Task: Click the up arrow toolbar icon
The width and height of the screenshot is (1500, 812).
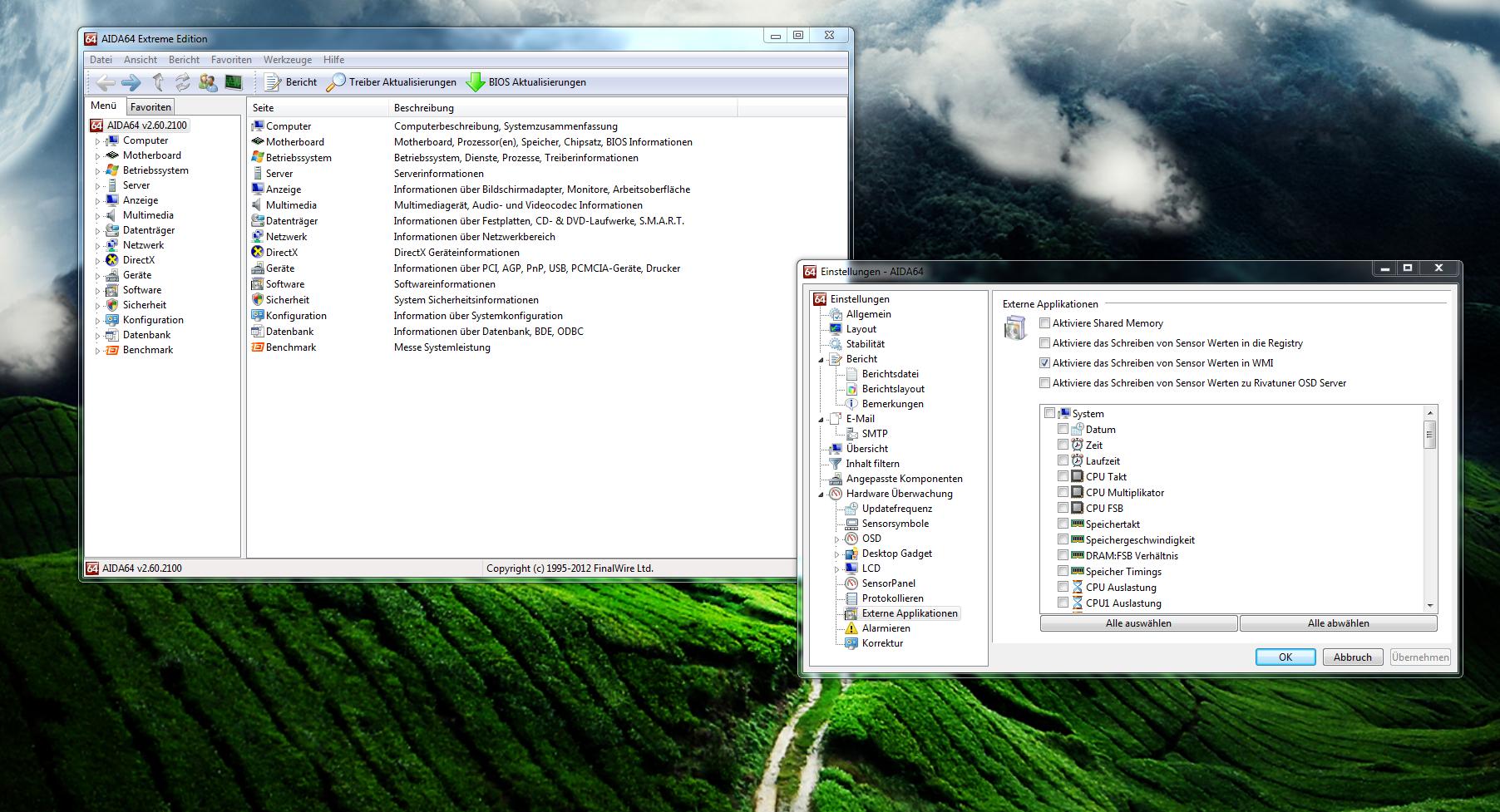Action: pyautogui.click(x=158, y=82)
